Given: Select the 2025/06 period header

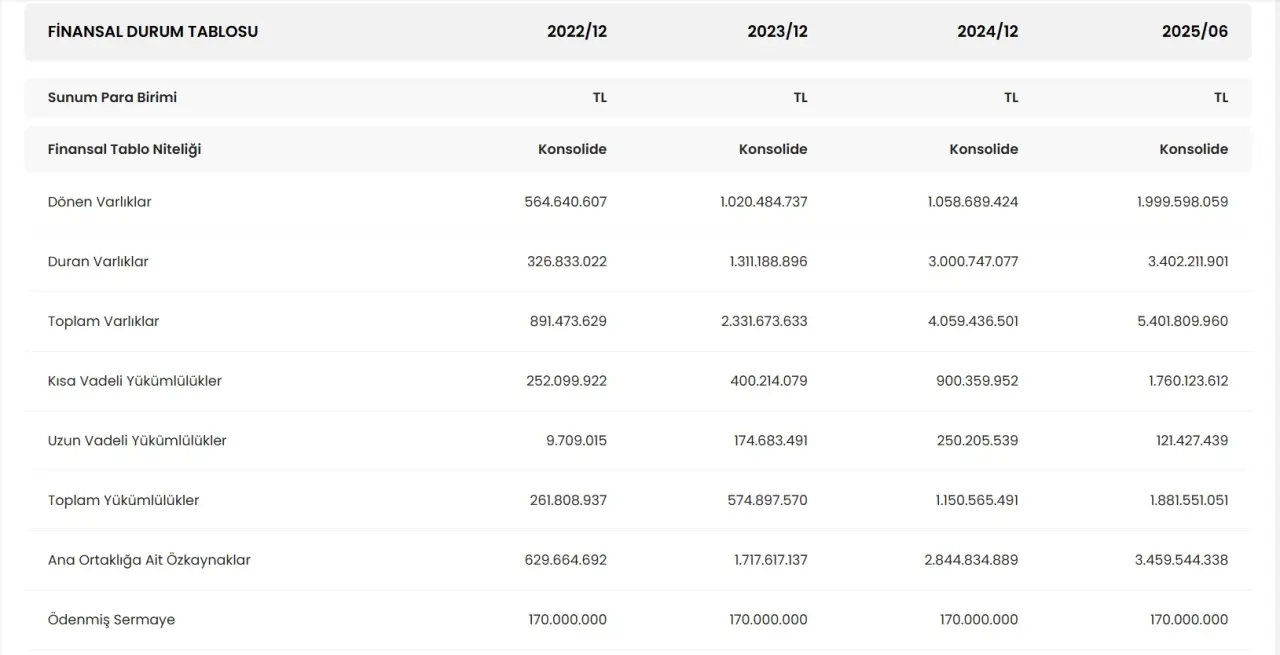Looking at the screenshot, I should [x=1194, y=31].
